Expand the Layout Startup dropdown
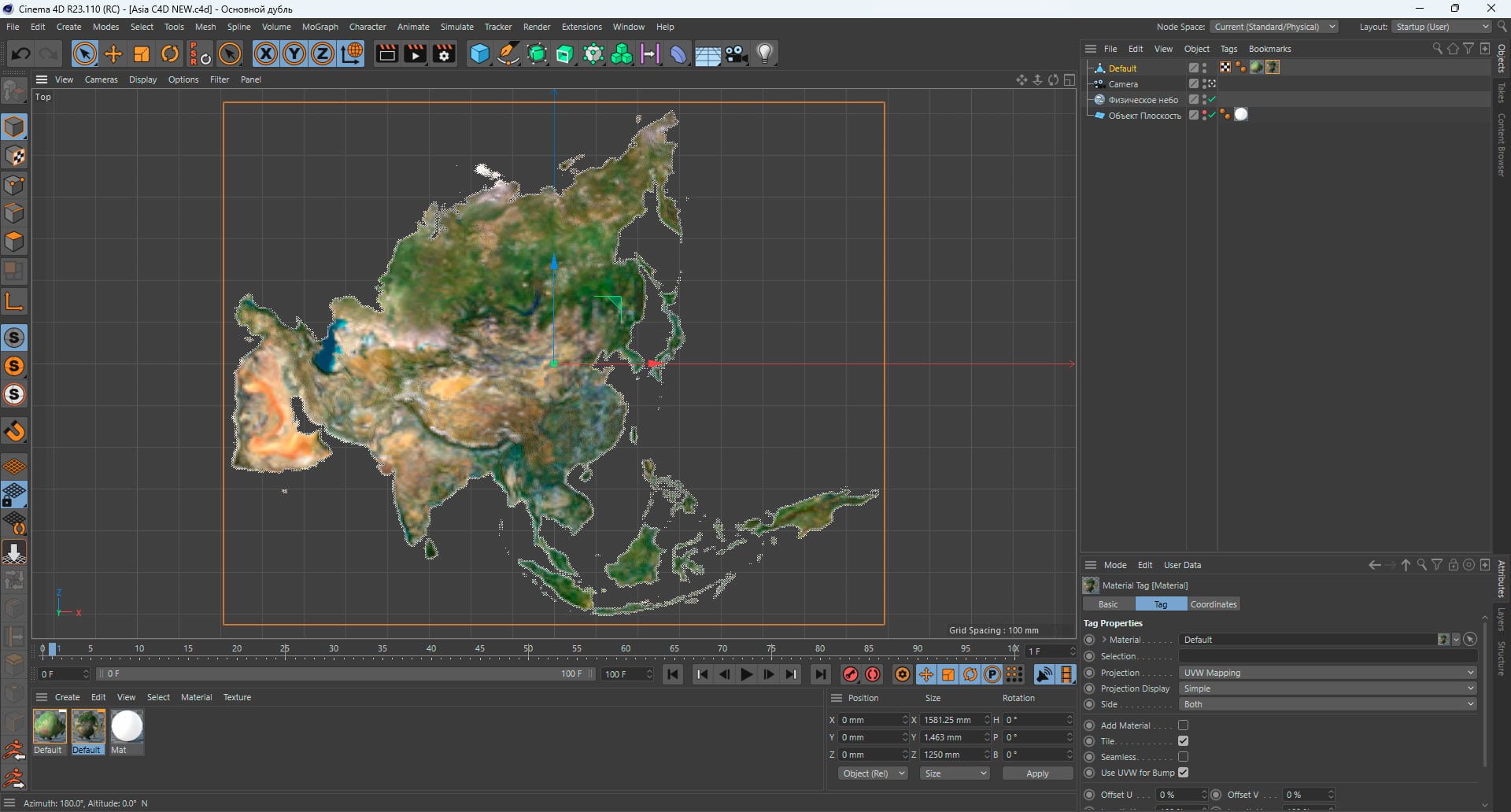The height and width of the screenshot is (812, 1511). pos(1442,27)
